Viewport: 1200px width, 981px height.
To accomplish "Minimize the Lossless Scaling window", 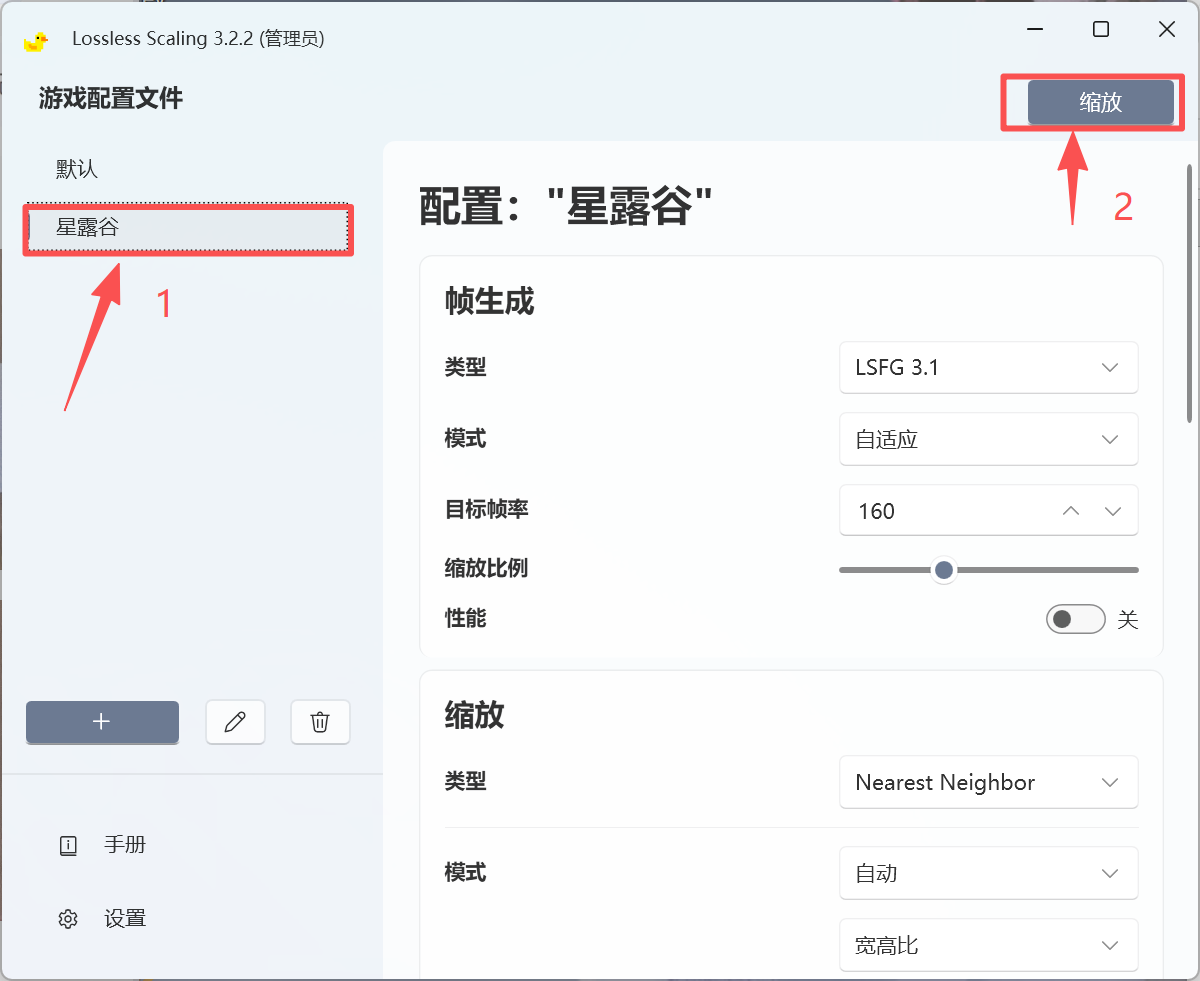I will [x=1035, y=29].
